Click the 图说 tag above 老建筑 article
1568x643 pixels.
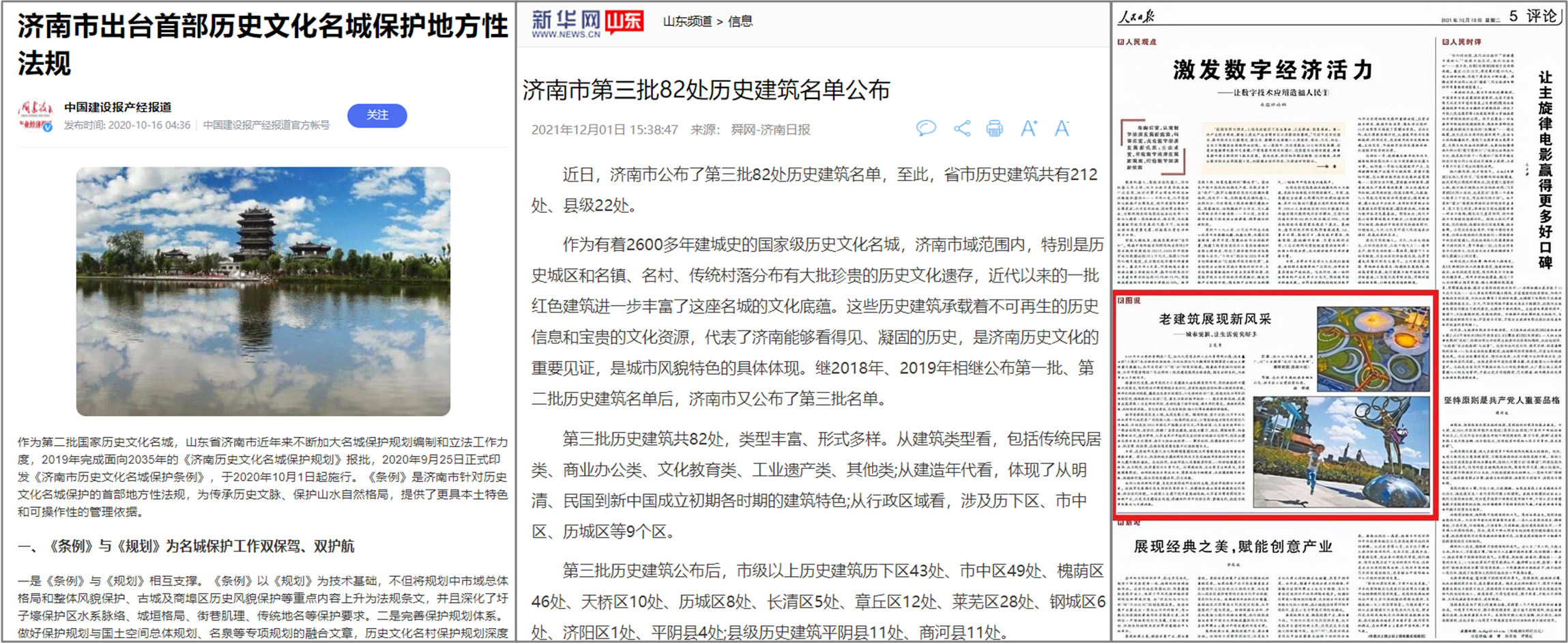click(x=1129, y=300)
